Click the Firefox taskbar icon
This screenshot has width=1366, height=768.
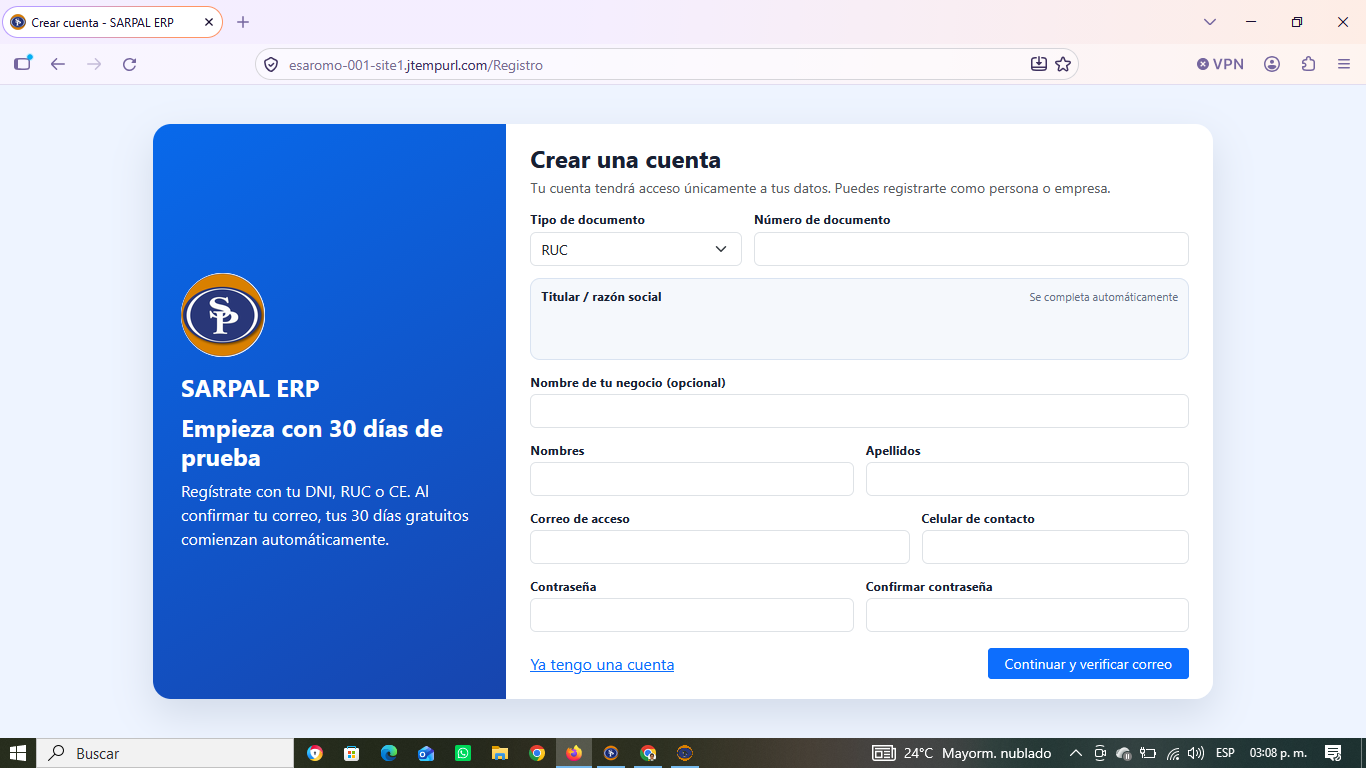point(574,753)
